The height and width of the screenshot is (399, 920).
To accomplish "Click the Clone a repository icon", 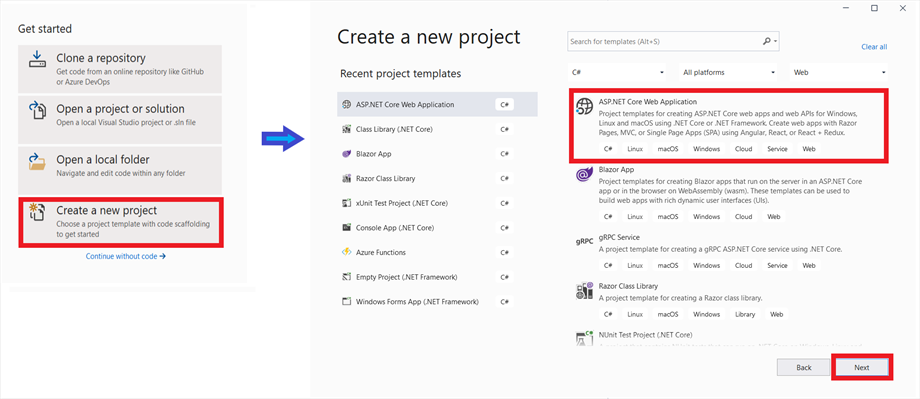I will pyautogui.click(x=37, y=59).
